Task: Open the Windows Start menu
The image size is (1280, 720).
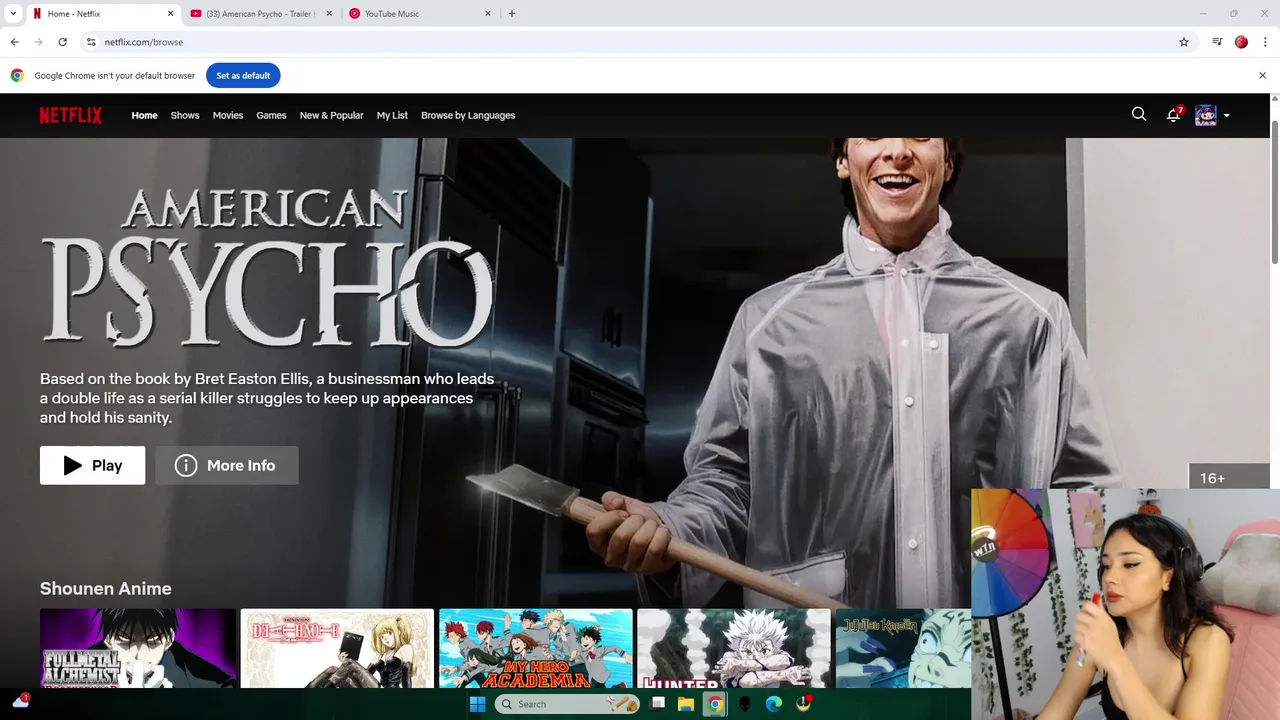Action: 477,704
